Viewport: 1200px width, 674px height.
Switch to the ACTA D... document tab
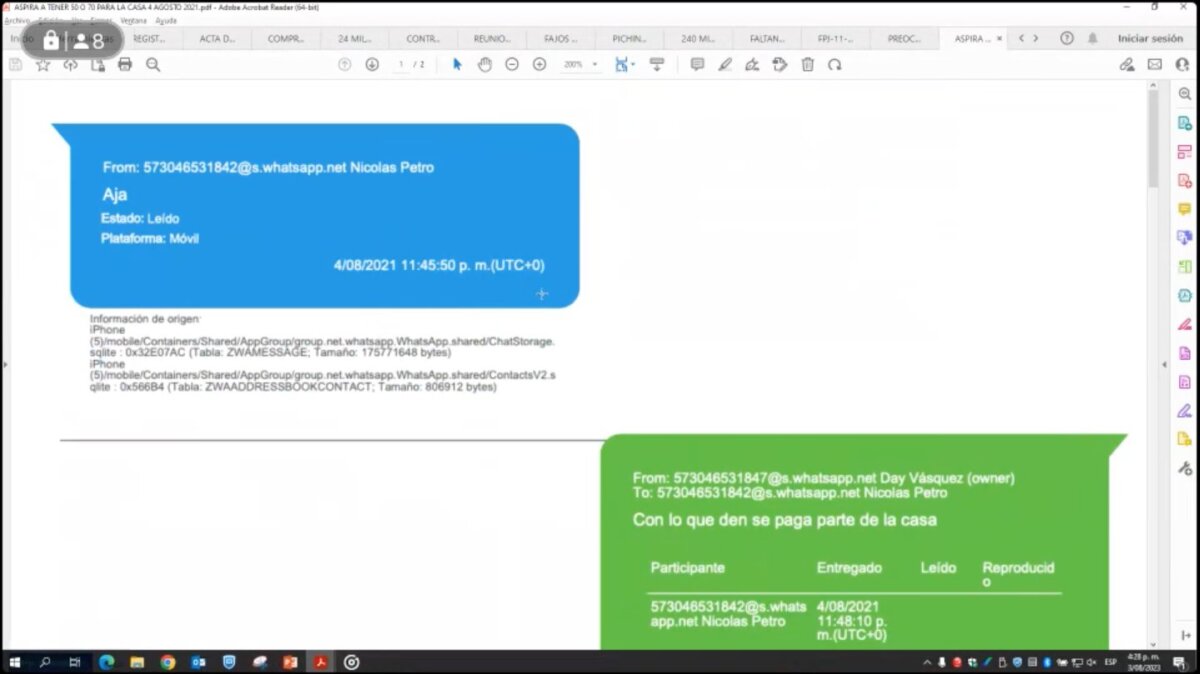coord(218,38)
